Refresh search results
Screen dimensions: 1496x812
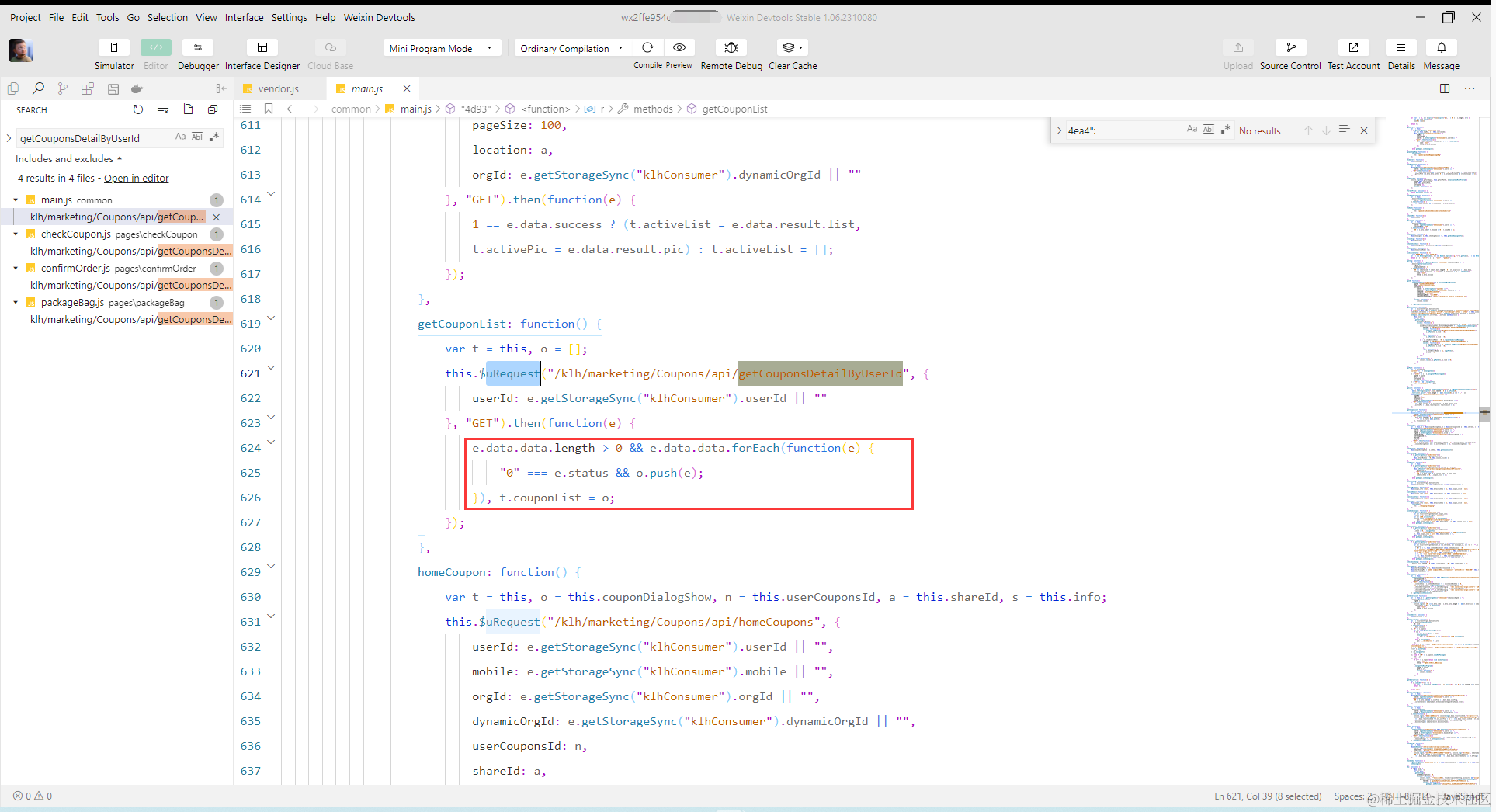(x=138, y=109)
